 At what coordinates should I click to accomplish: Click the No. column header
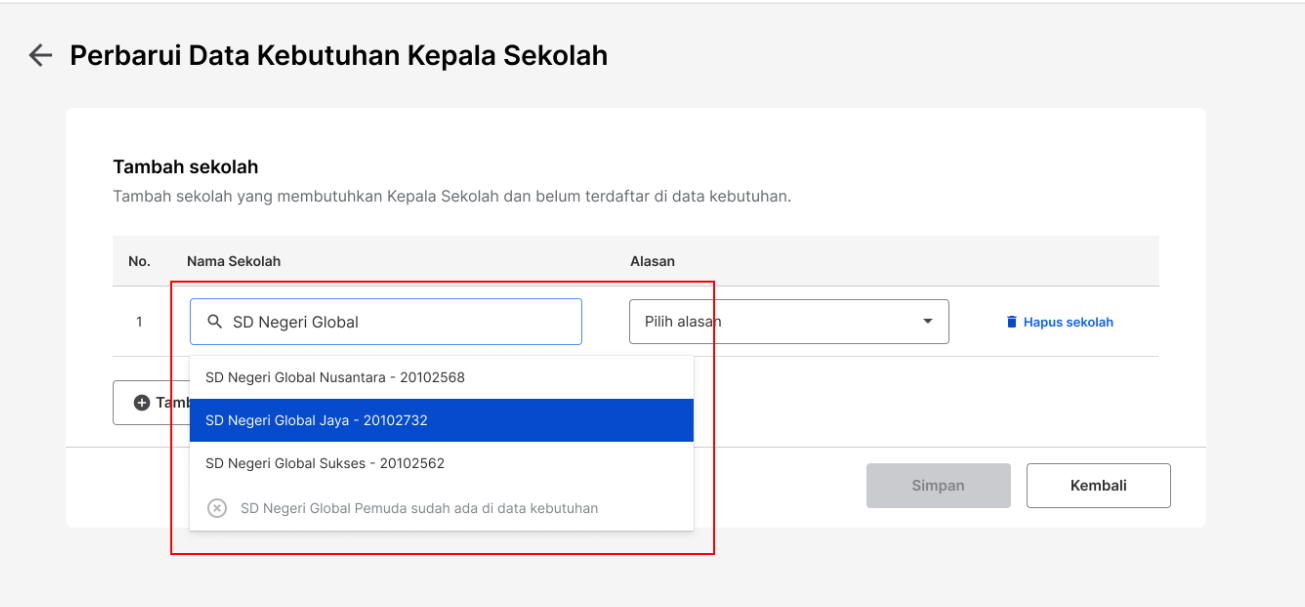point(139,261)
